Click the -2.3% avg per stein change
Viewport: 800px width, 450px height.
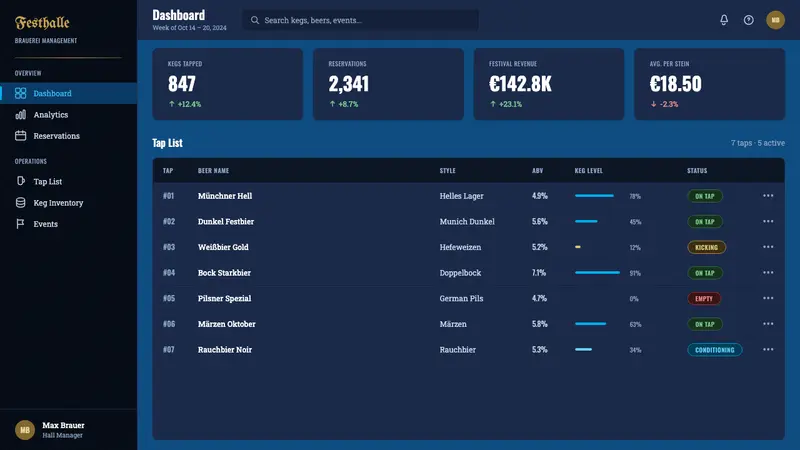tap(664, 104)
